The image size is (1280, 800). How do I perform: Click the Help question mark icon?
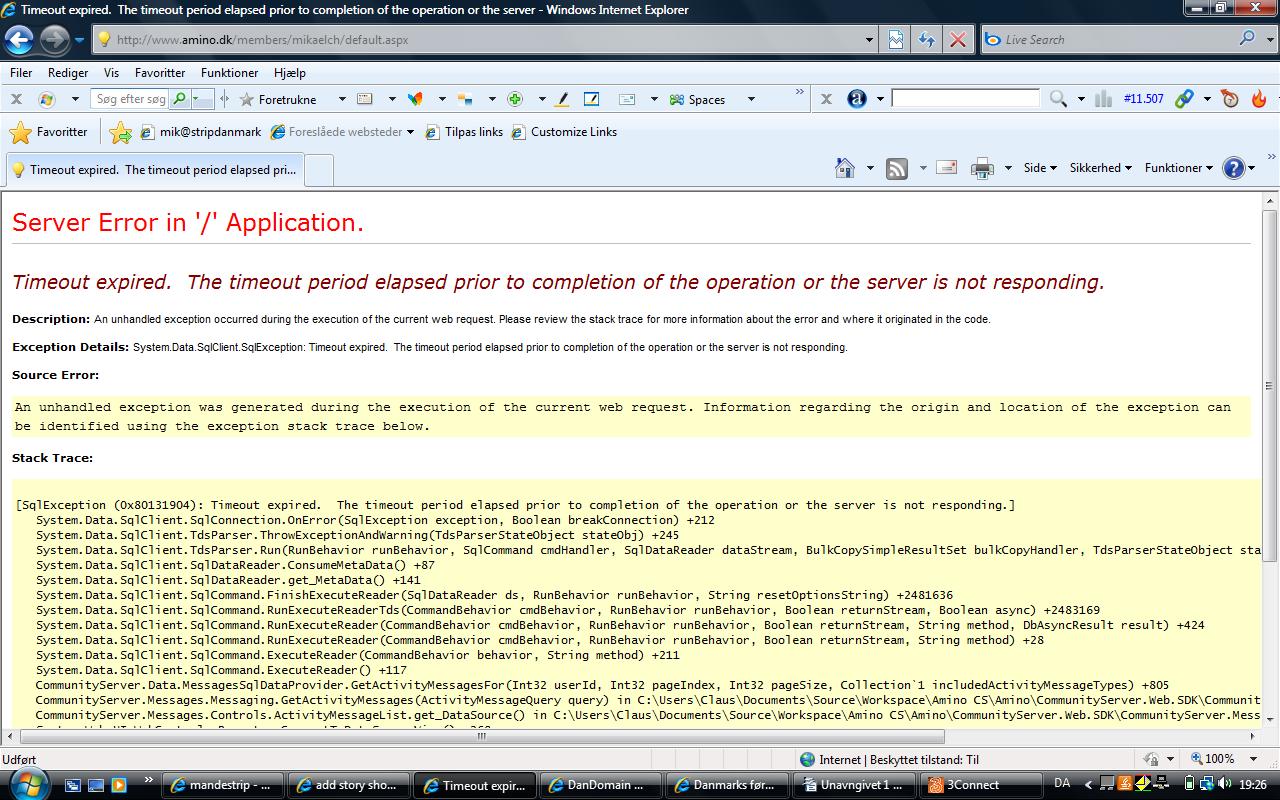1234,168
